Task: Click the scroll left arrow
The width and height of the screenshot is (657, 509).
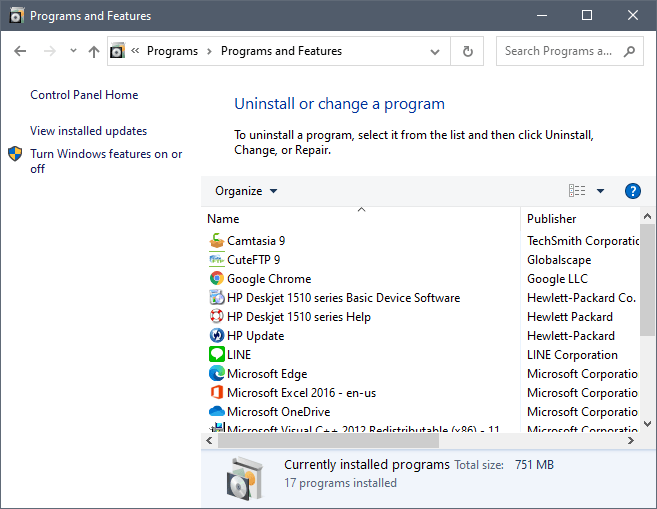Action: [x=209, y=441]
